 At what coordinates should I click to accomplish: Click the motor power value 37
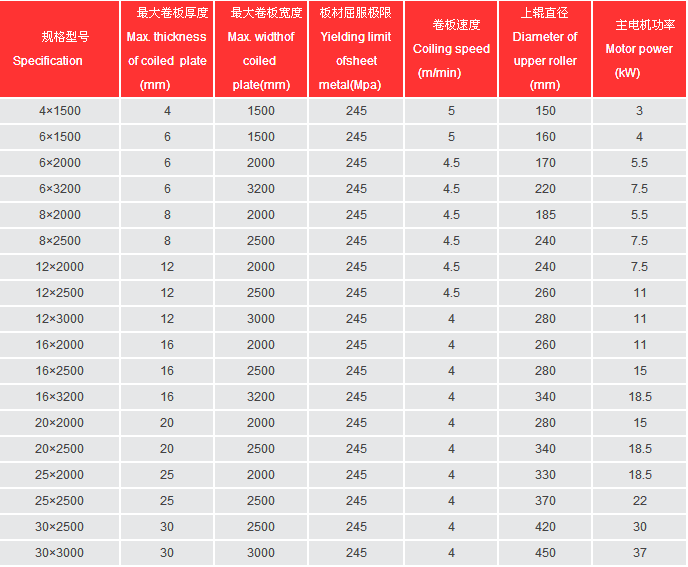point(639,553)
